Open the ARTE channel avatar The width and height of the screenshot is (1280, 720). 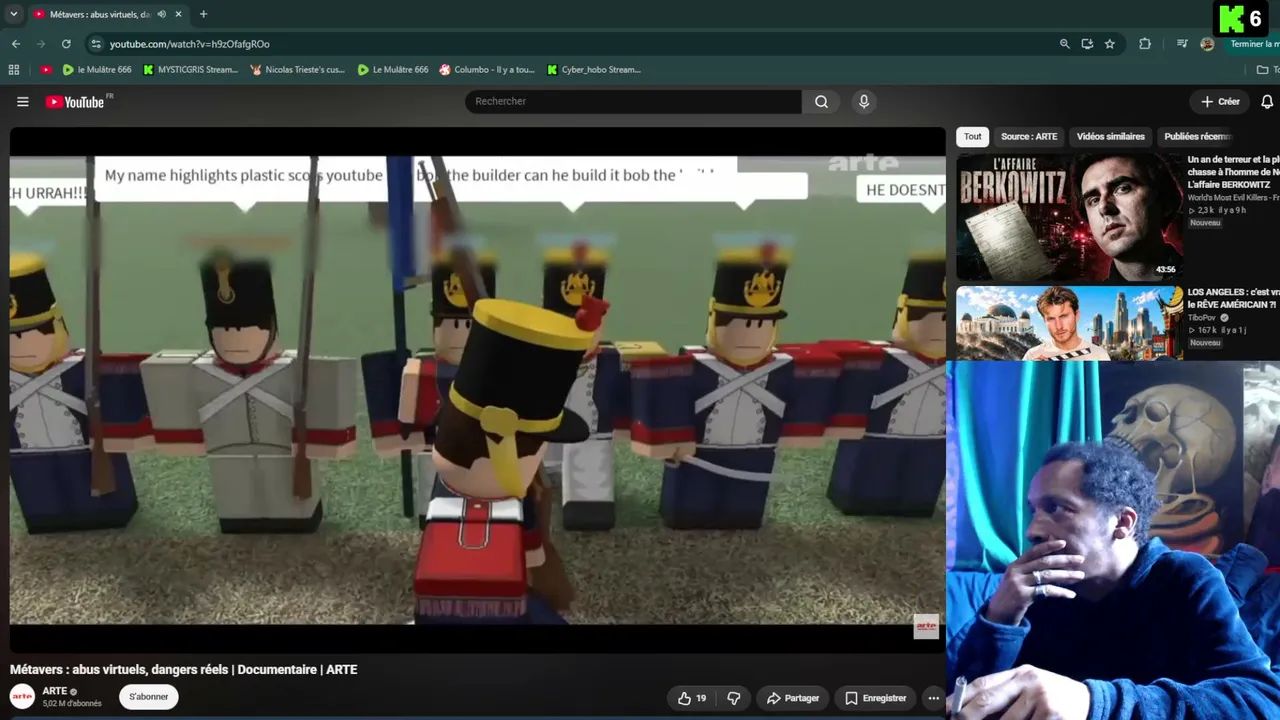click(22, 696)
